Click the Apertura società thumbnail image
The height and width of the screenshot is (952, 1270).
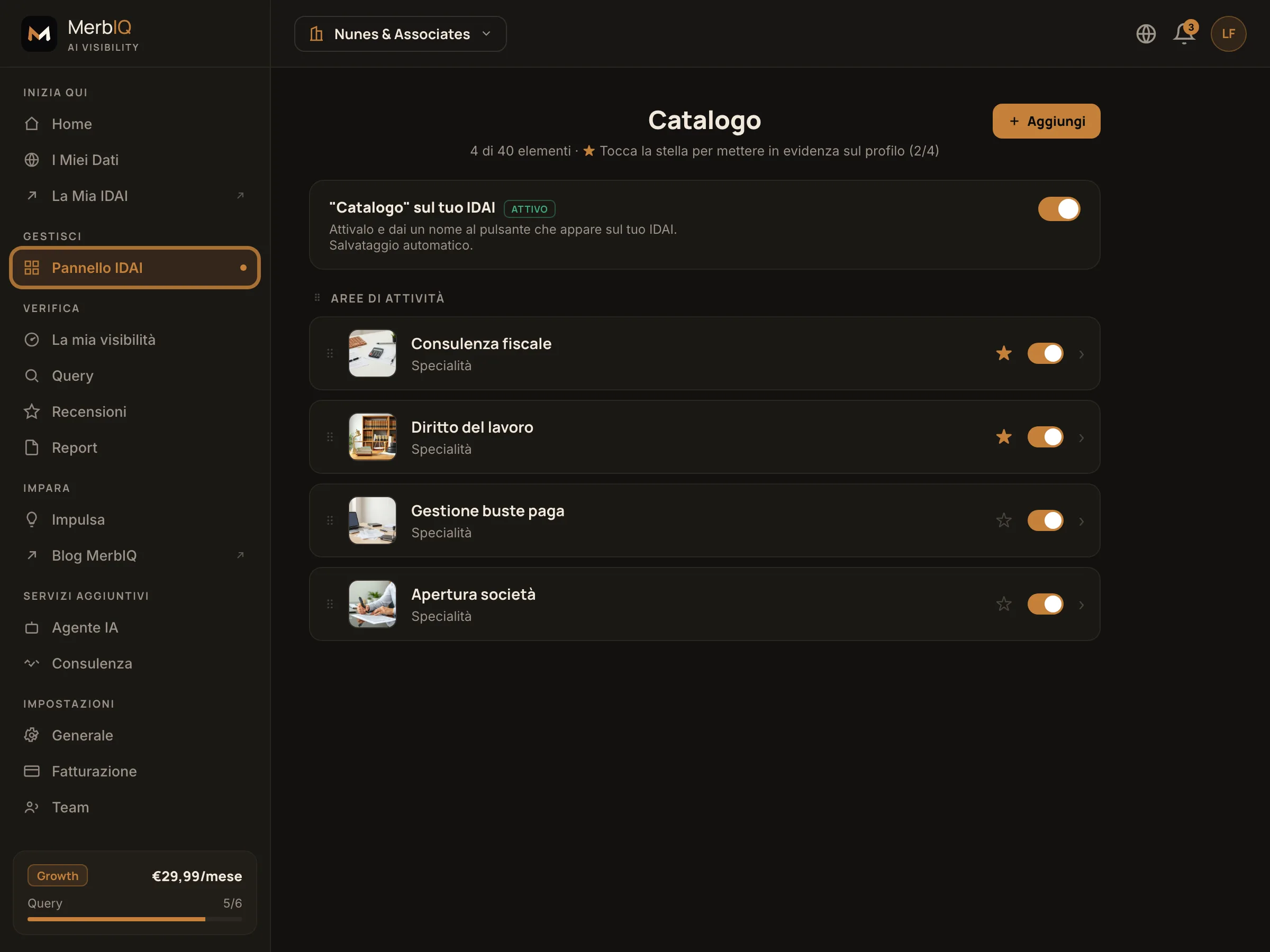pos(372,603)
